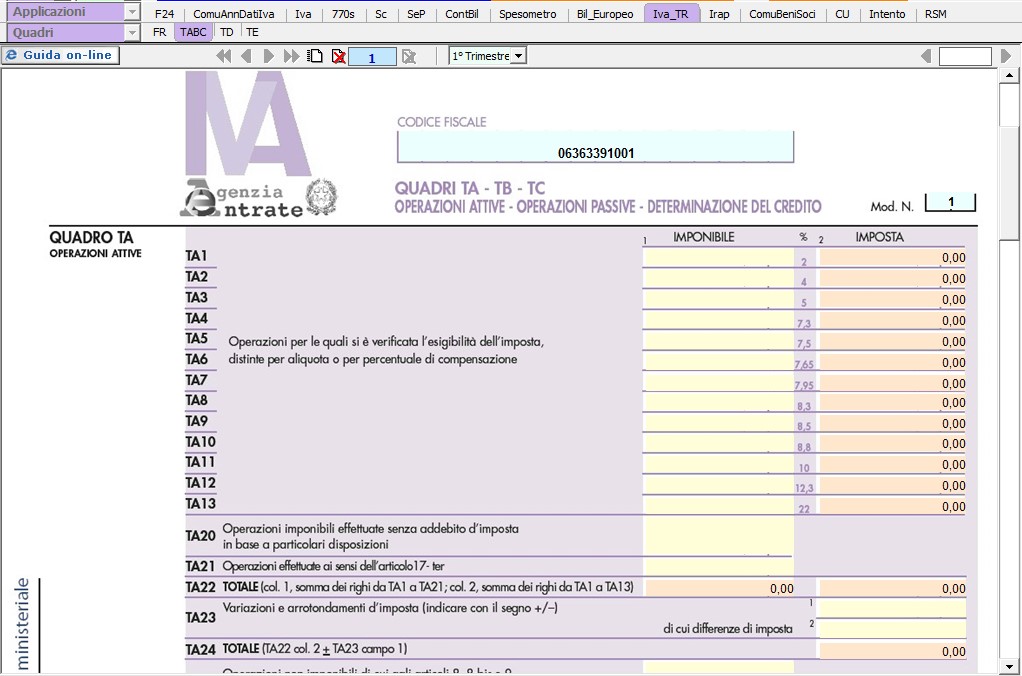Go to next module arrow
Viewport: 1022px width, 676px height.
point(269,56)
